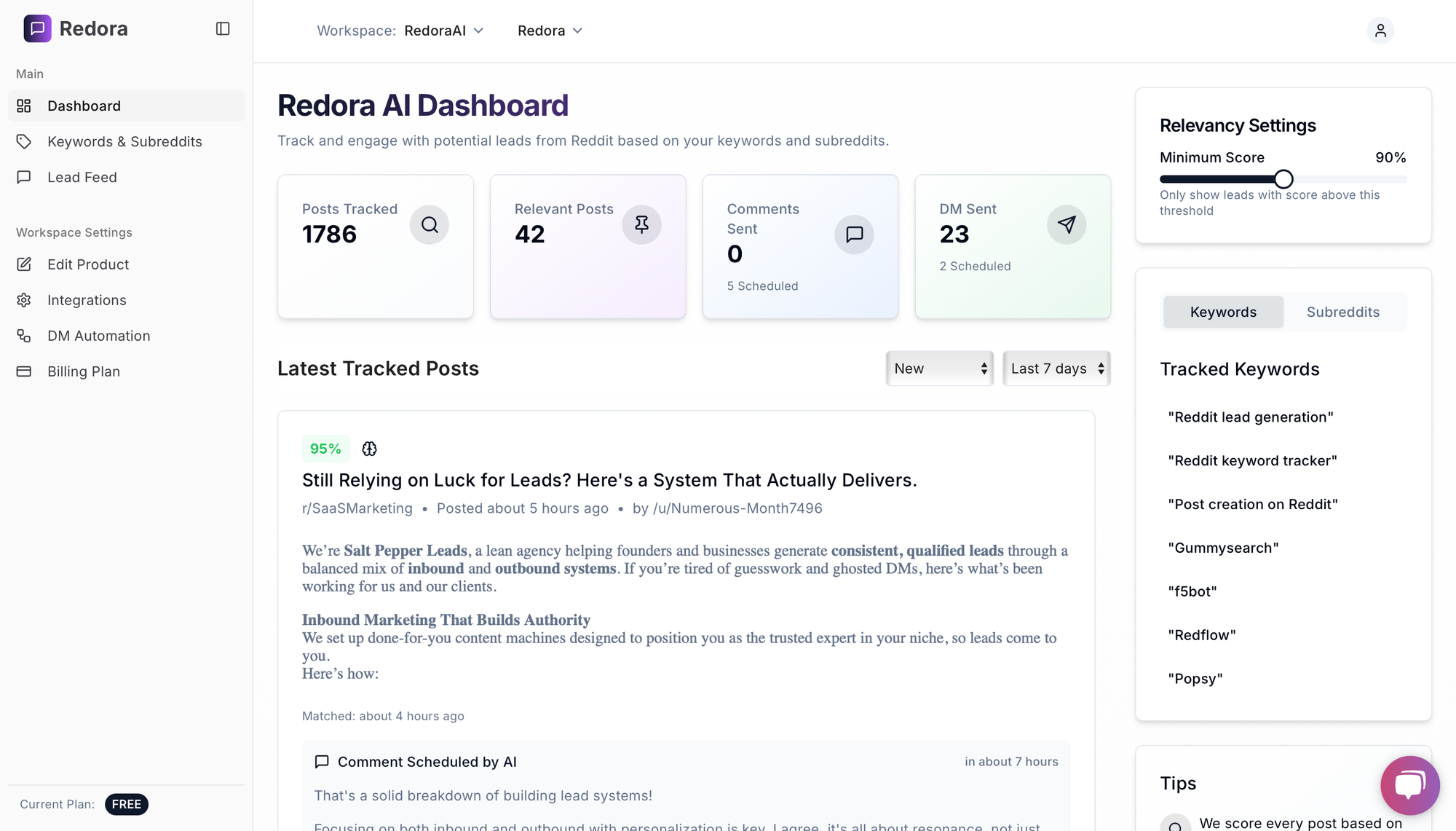Open the New sort order dropdown
This screenshot has width=1456, height=831.
tap(940, 369)
